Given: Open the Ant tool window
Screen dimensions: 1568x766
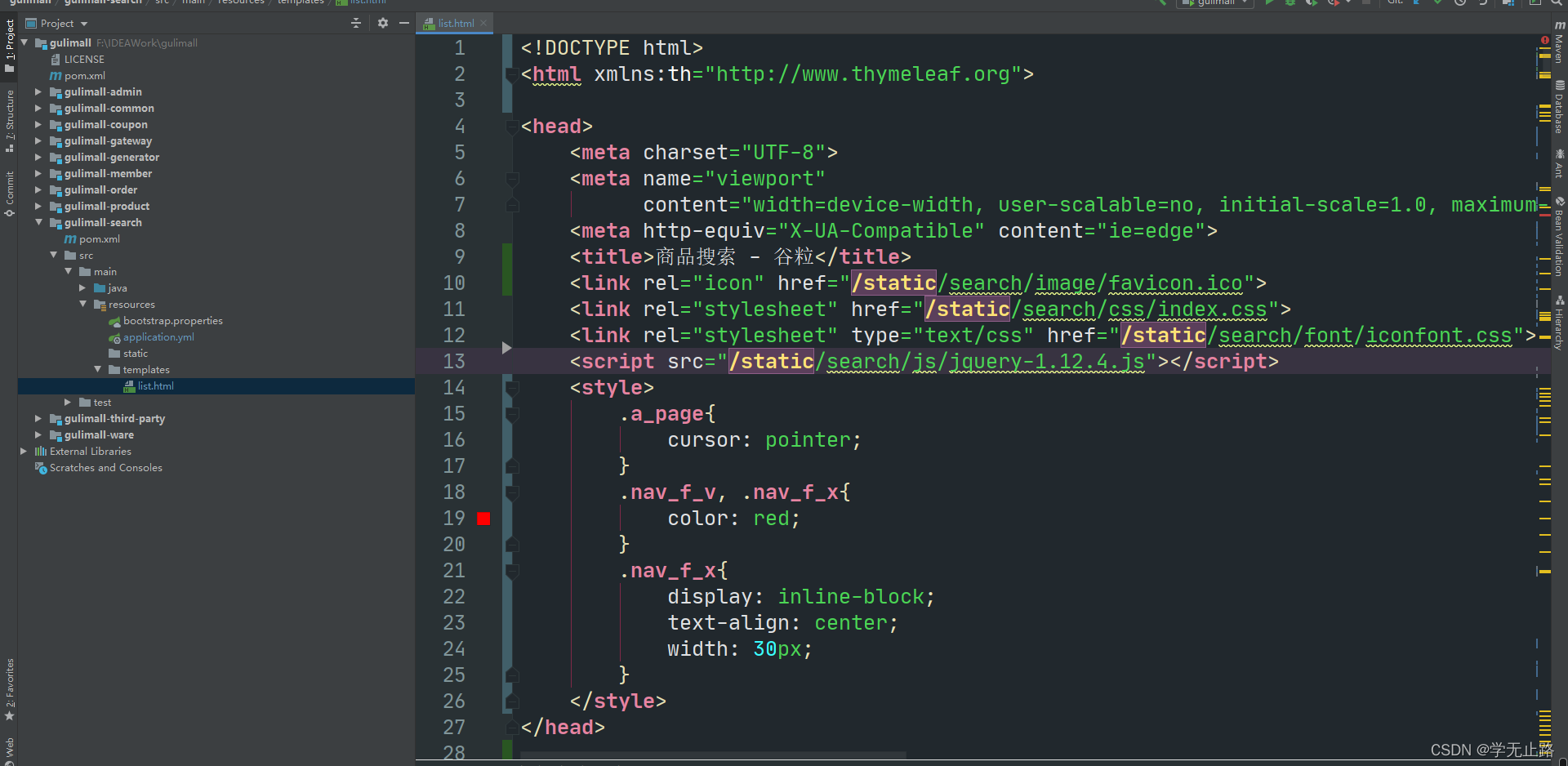Looking at the screenshot, I should point(1559,163).
